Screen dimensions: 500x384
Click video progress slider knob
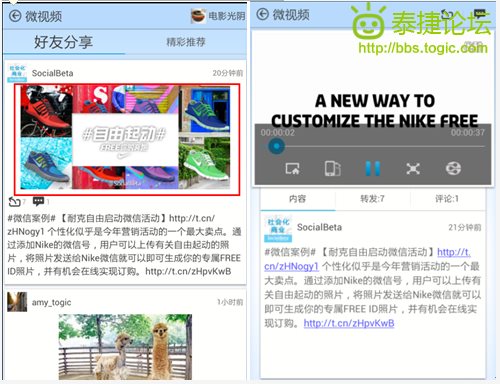pos(276,146)
